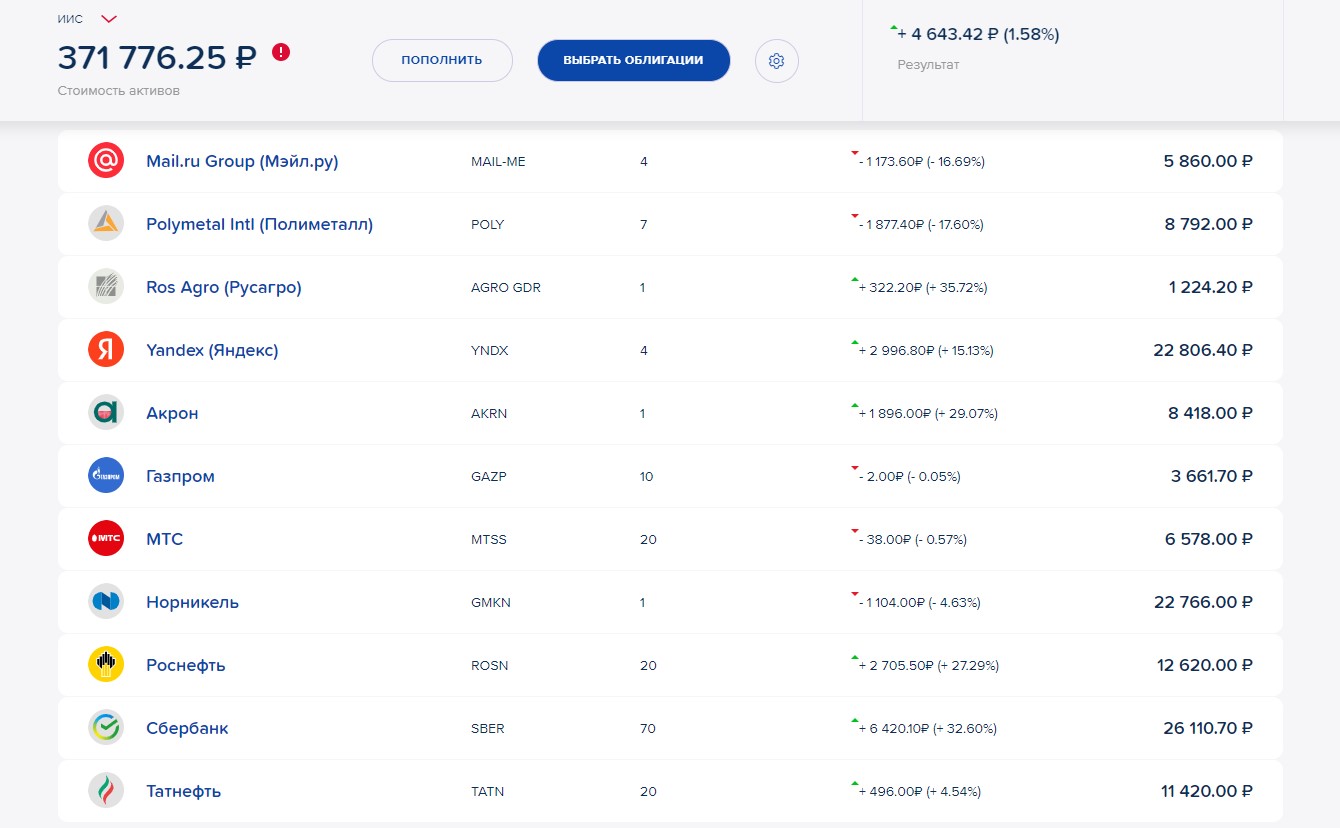Viewport: 1340px width, 828px height.
Task: Click the result + 4 643.42 ₽ (1.58%)
Action: pyautogui.click(x=978, y=34)
